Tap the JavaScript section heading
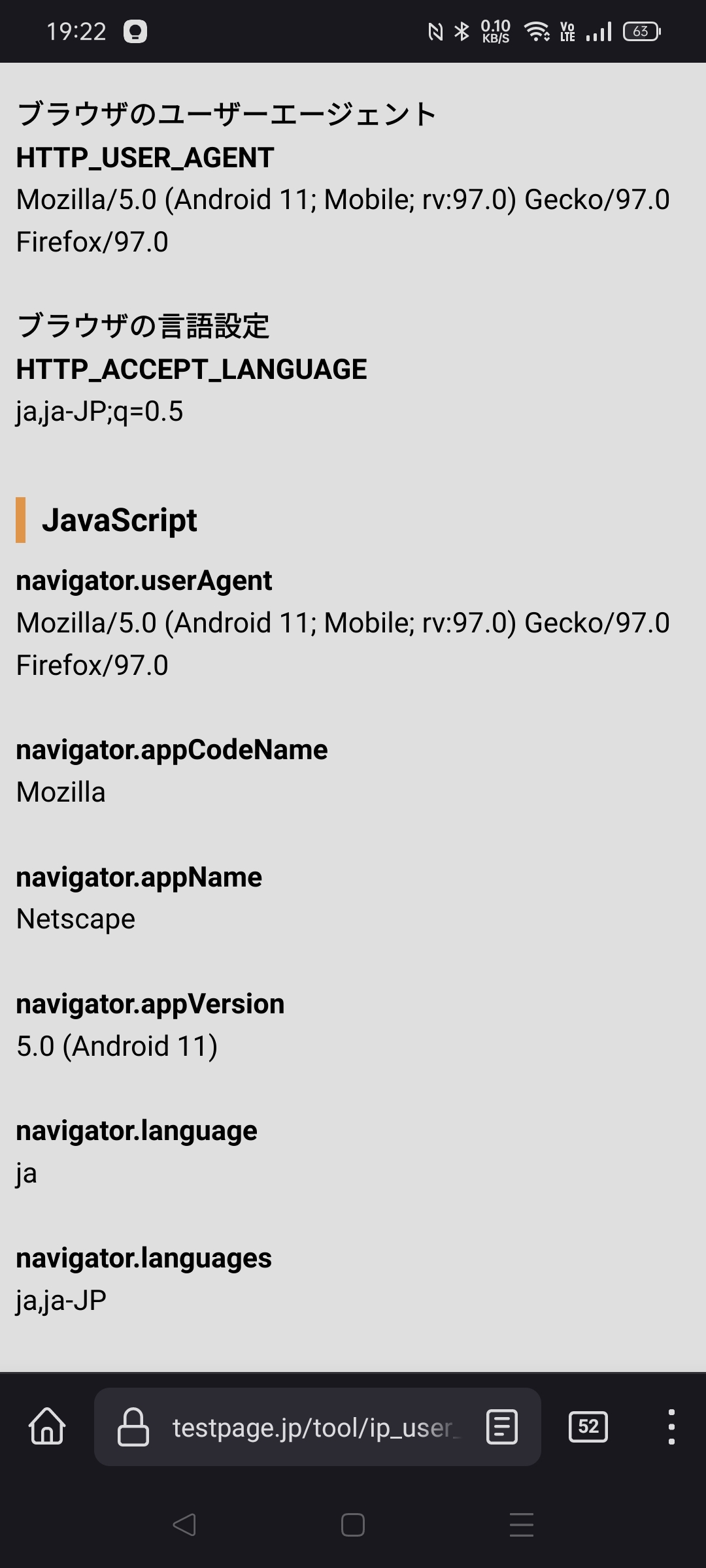 [x=119, y=521]
